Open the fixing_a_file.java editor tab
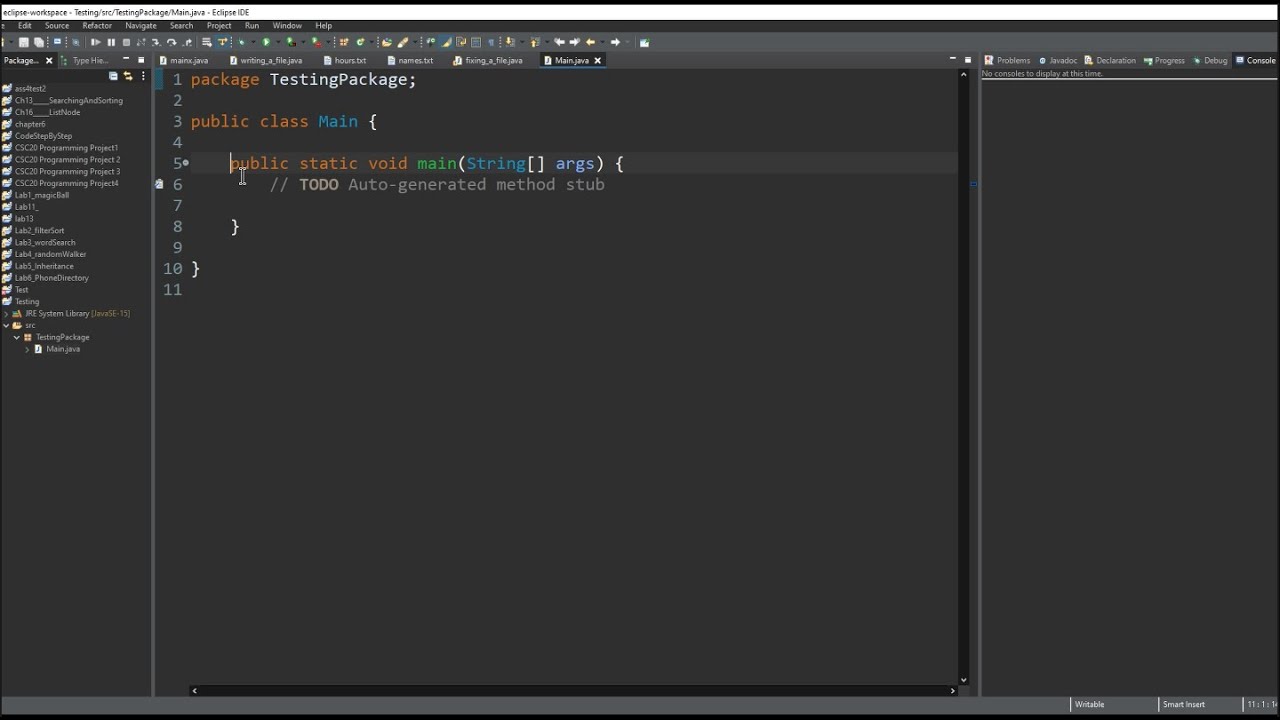Screen dimensions: 1280x720 (488, 61)
